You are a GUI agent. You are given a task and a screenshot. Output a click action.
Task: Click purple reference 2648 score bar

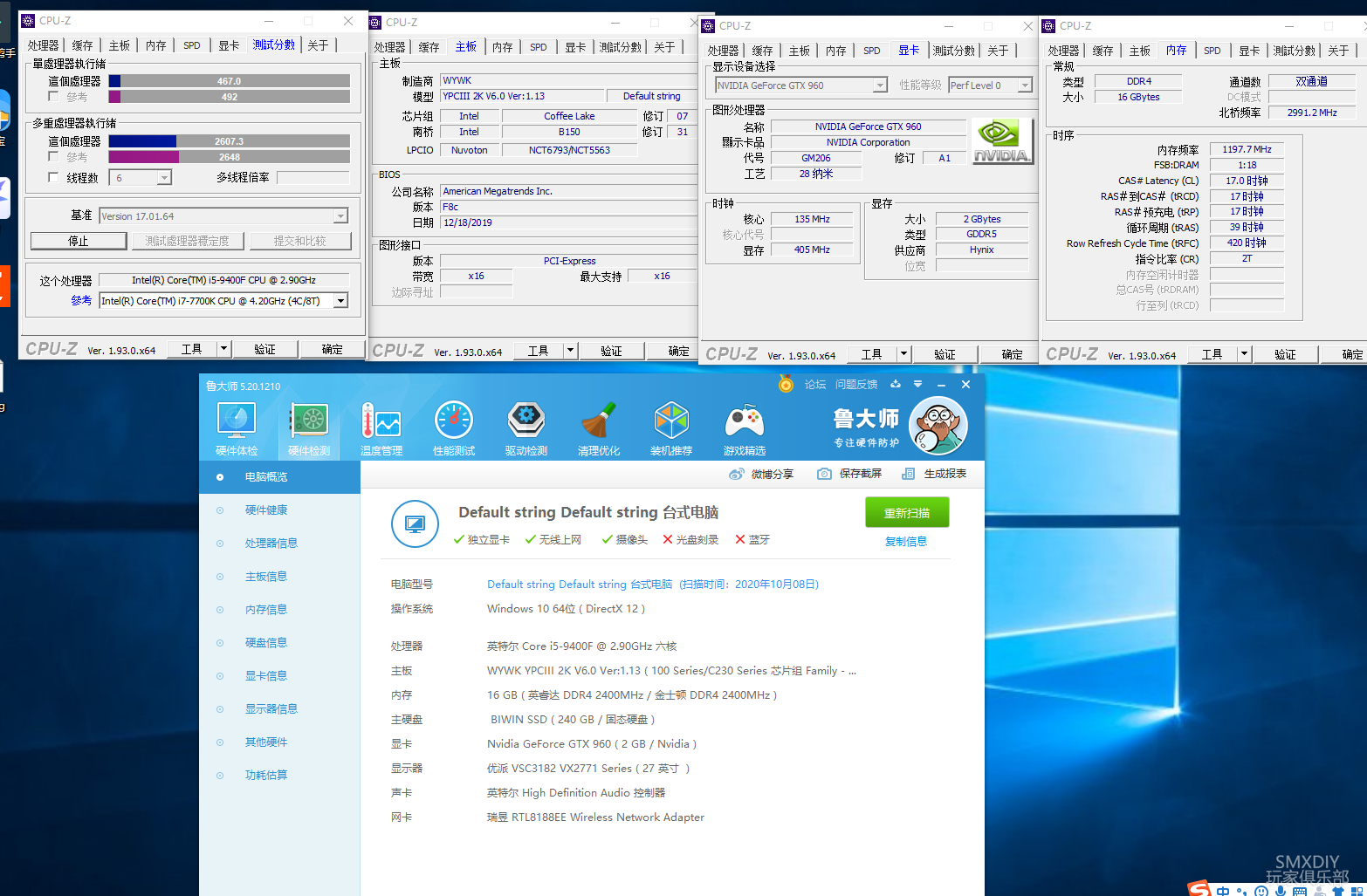click(x=229, y=157)
